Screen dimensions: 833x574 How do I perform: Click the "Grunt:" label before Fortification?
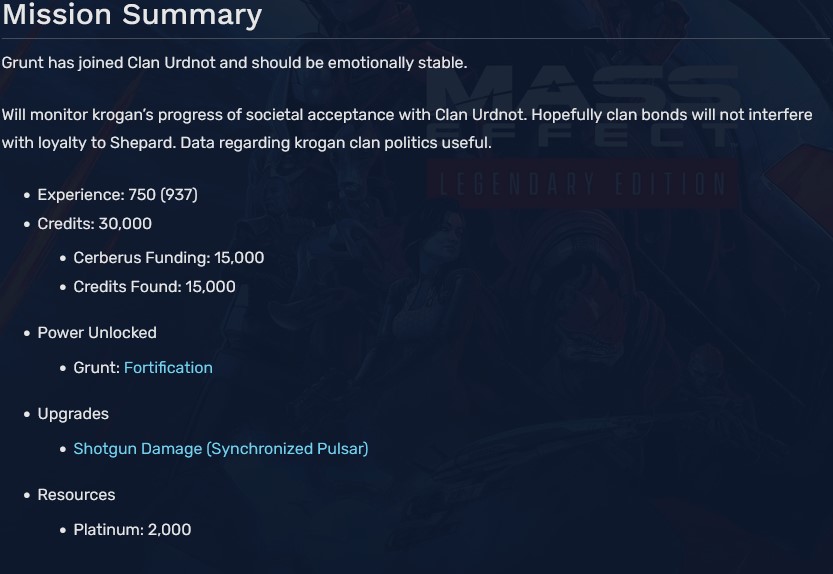coord(96,368)
